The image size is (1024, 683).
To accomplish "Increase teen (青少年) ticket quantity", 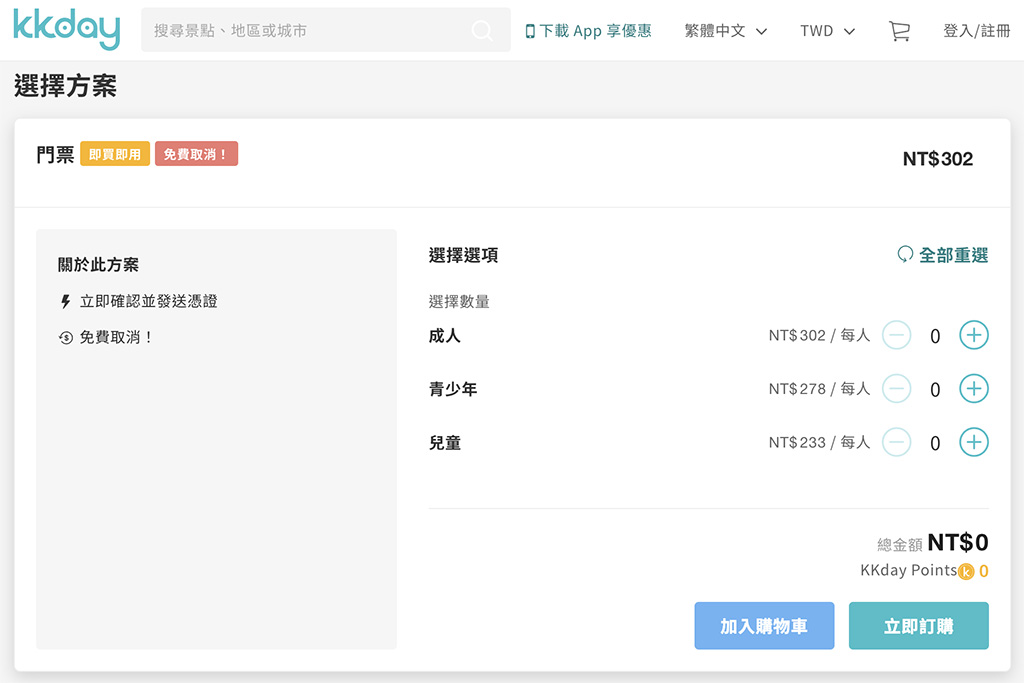I will [x=973, y=389].
